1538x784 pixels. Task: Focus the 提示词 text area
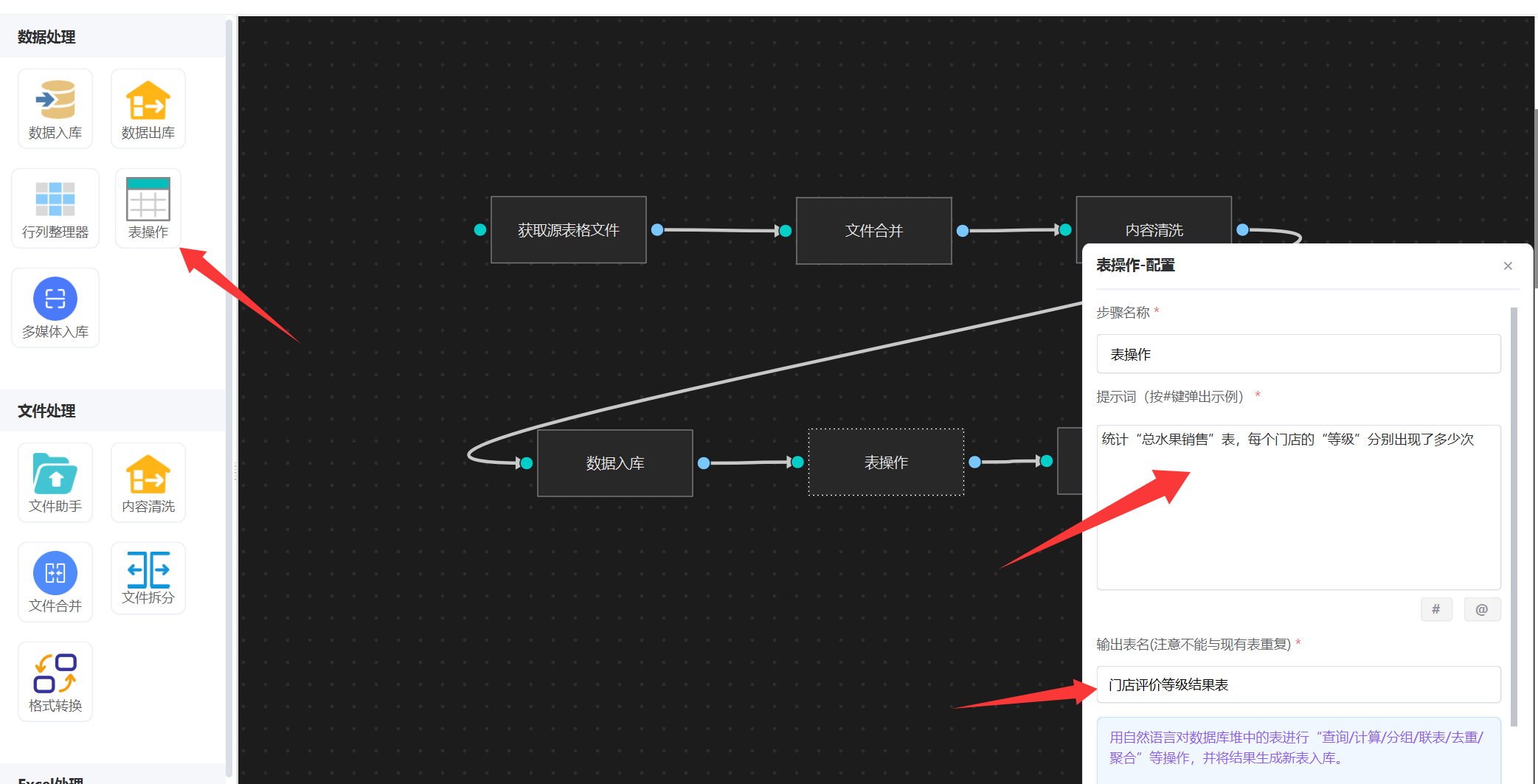(1298, 507)
